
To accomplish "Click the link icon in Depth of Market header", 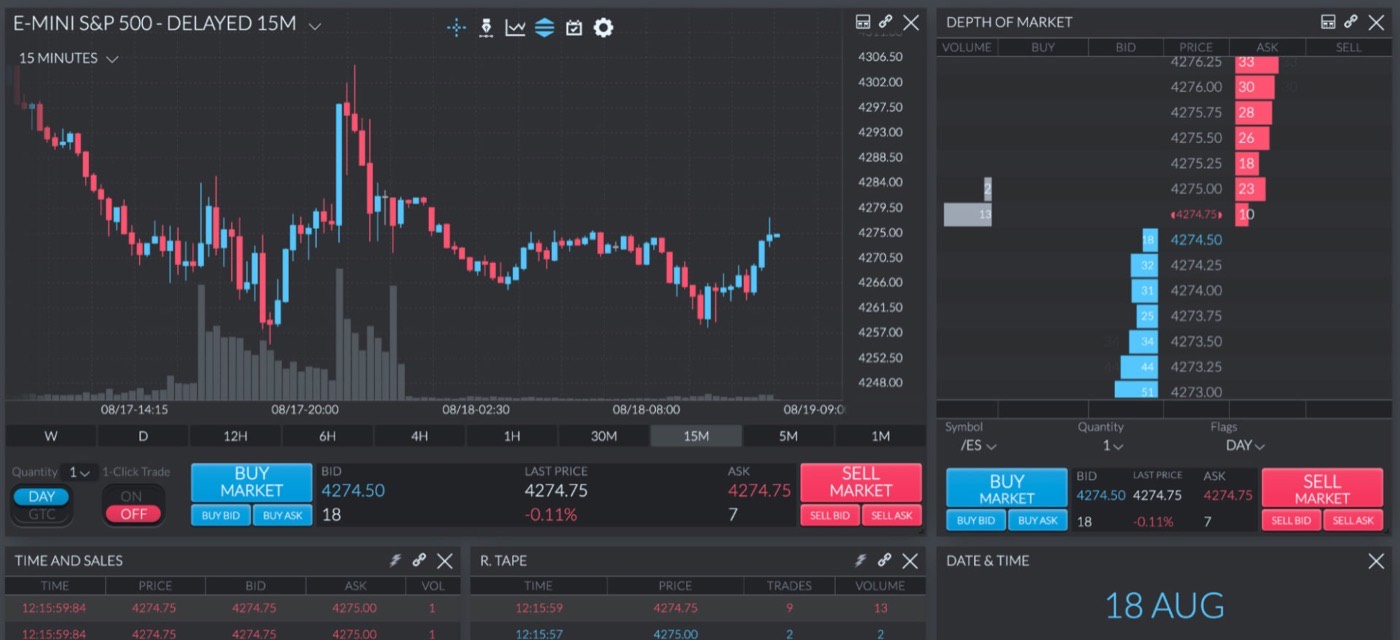I will click(1351, 22).
